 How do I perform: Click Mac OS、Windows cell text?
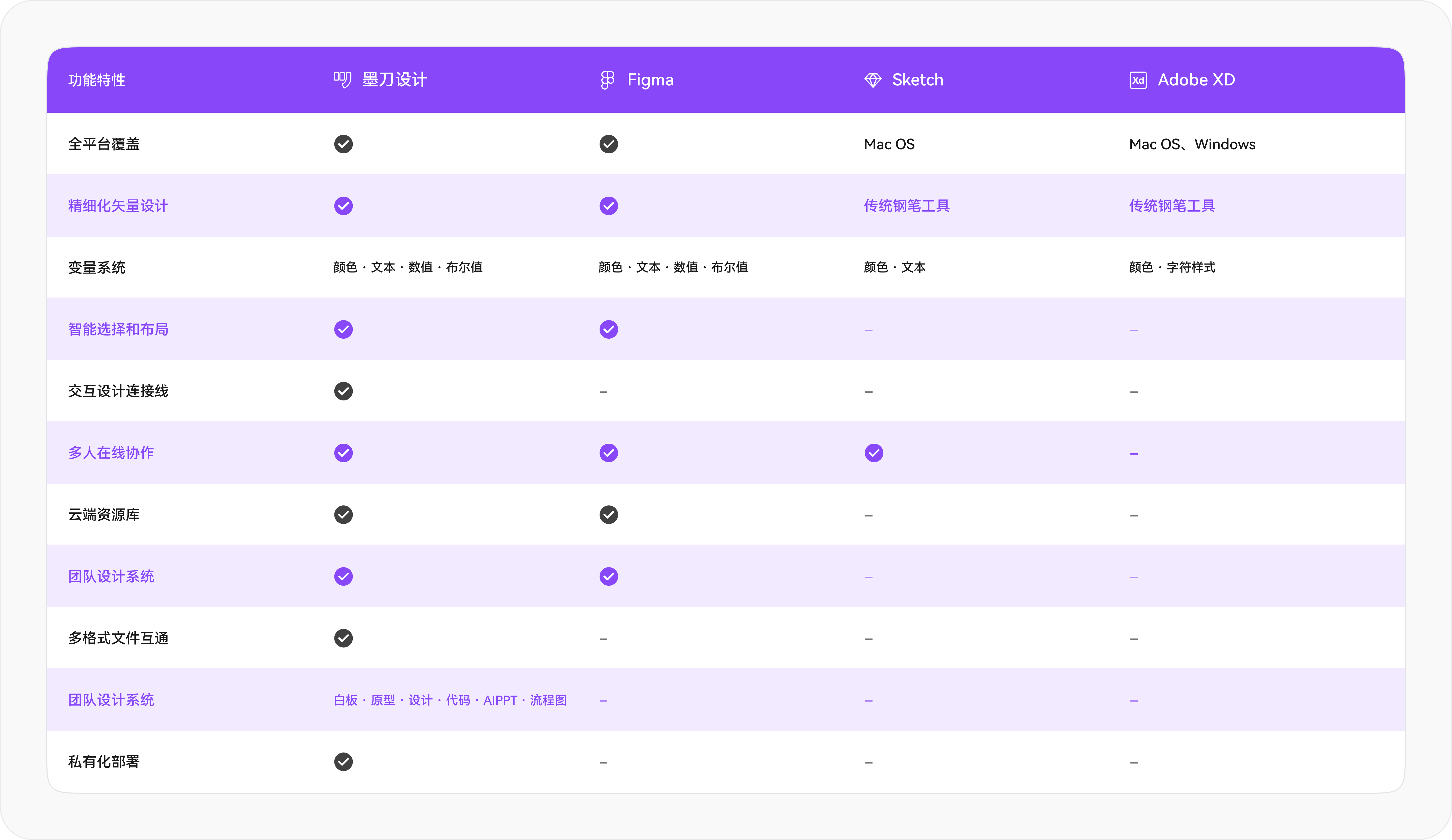point(1192,144)
